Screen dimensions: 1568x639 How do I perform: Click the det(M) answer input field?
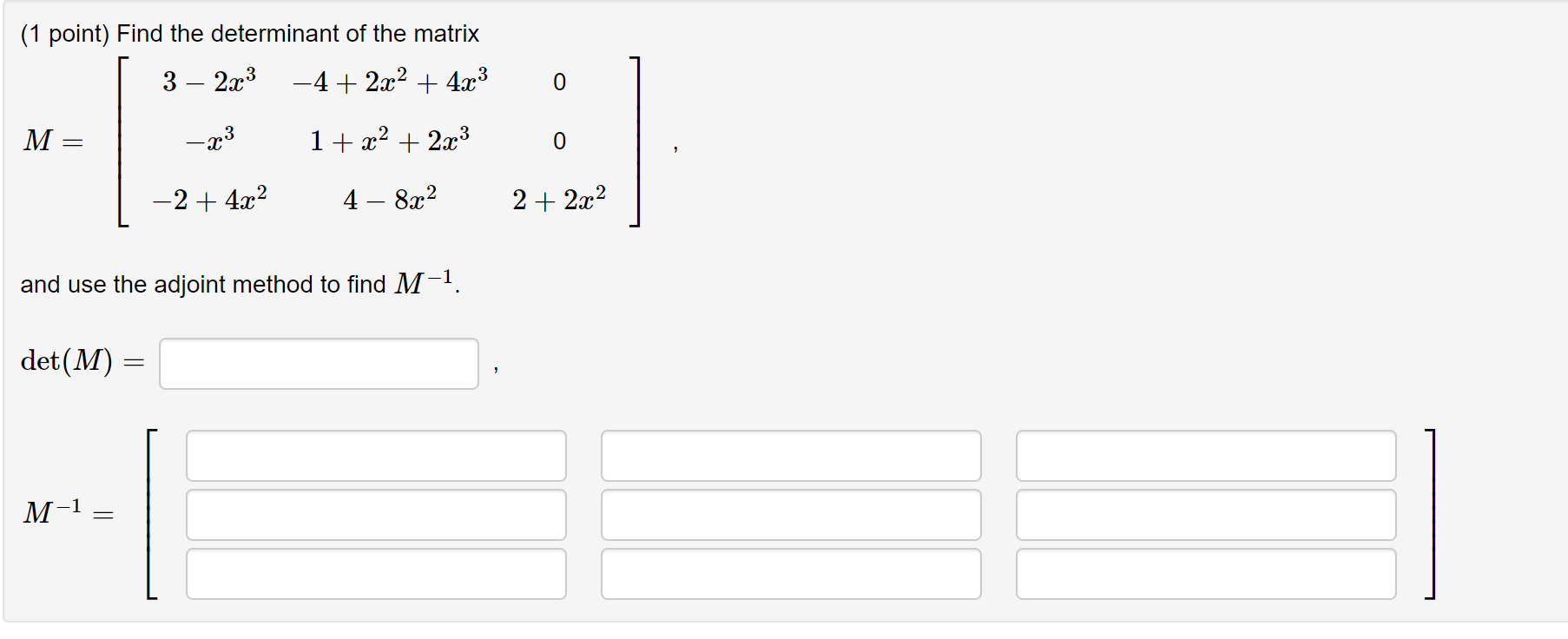[x=318, y=363]
